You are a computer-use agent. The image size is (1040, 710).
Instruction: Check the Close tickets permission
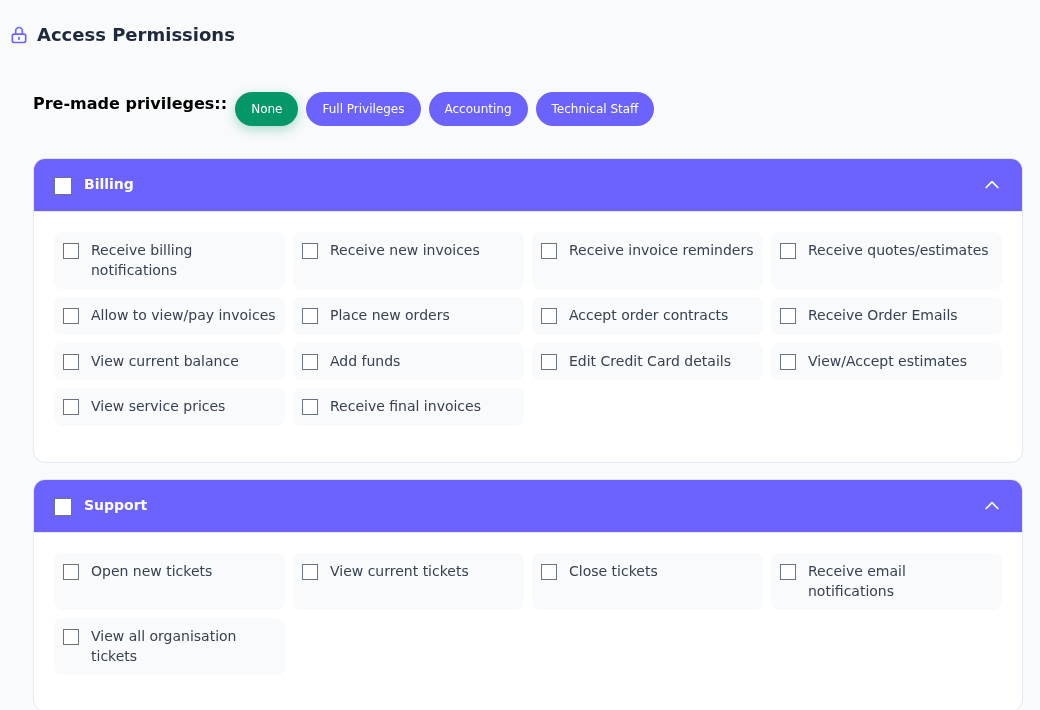[x=549, y=572]
